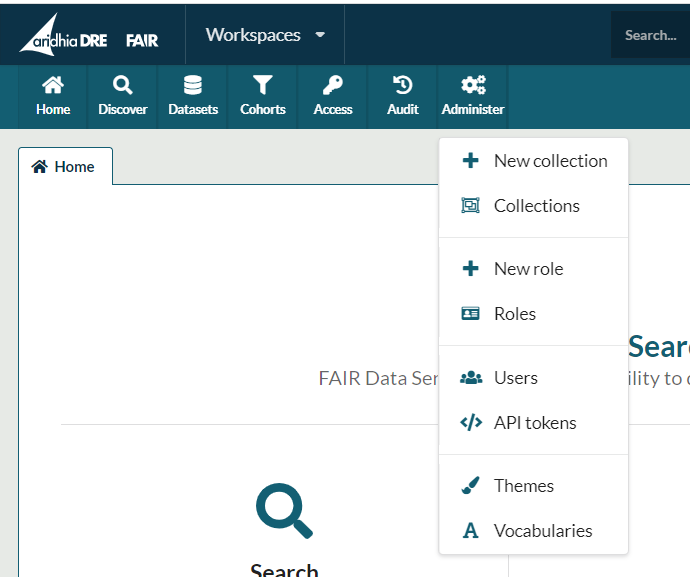Switch to the Home tab
Screen dimensions: 690x577
[x=64, y=167]
